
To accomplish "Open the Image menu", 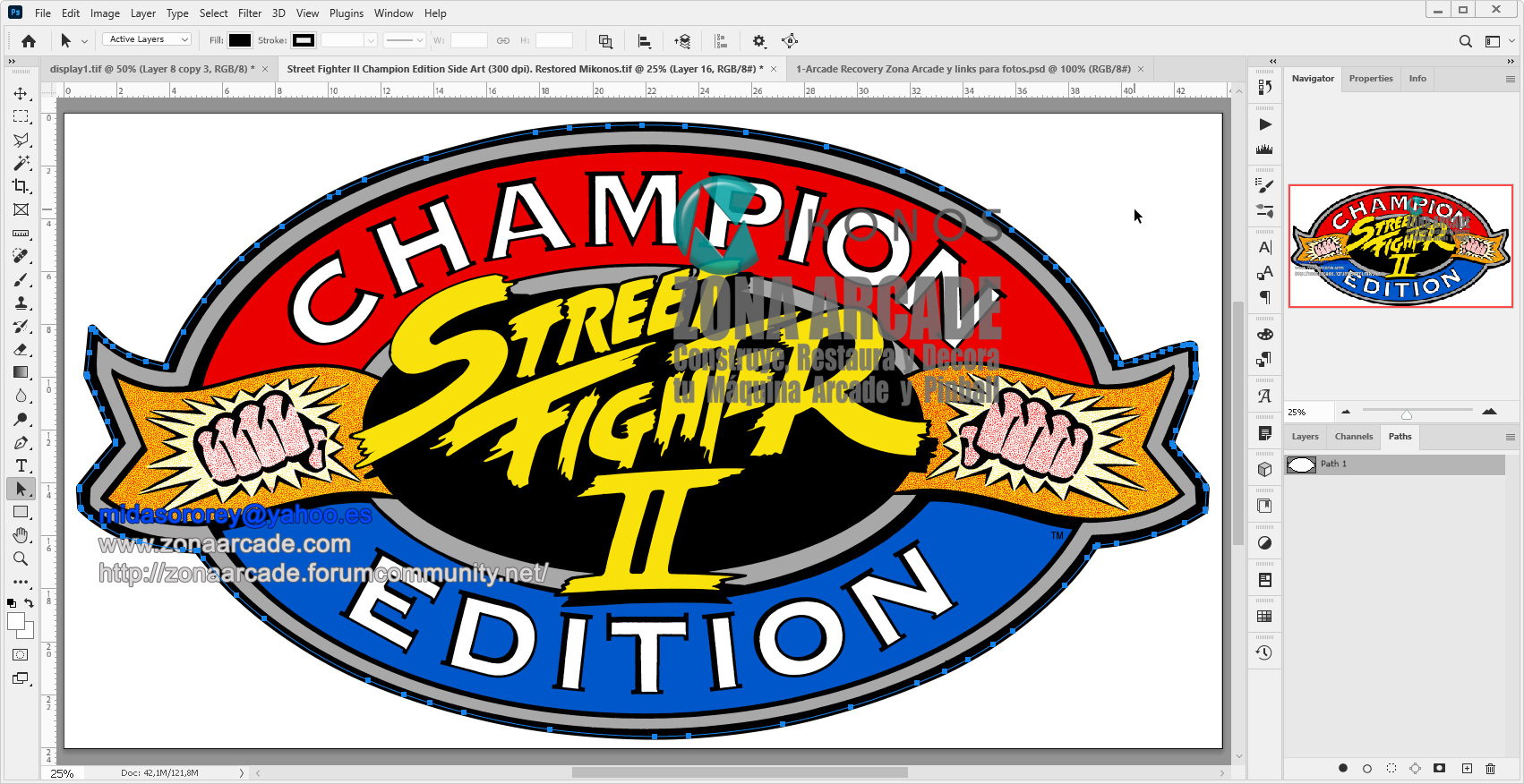I will point(105,13).
